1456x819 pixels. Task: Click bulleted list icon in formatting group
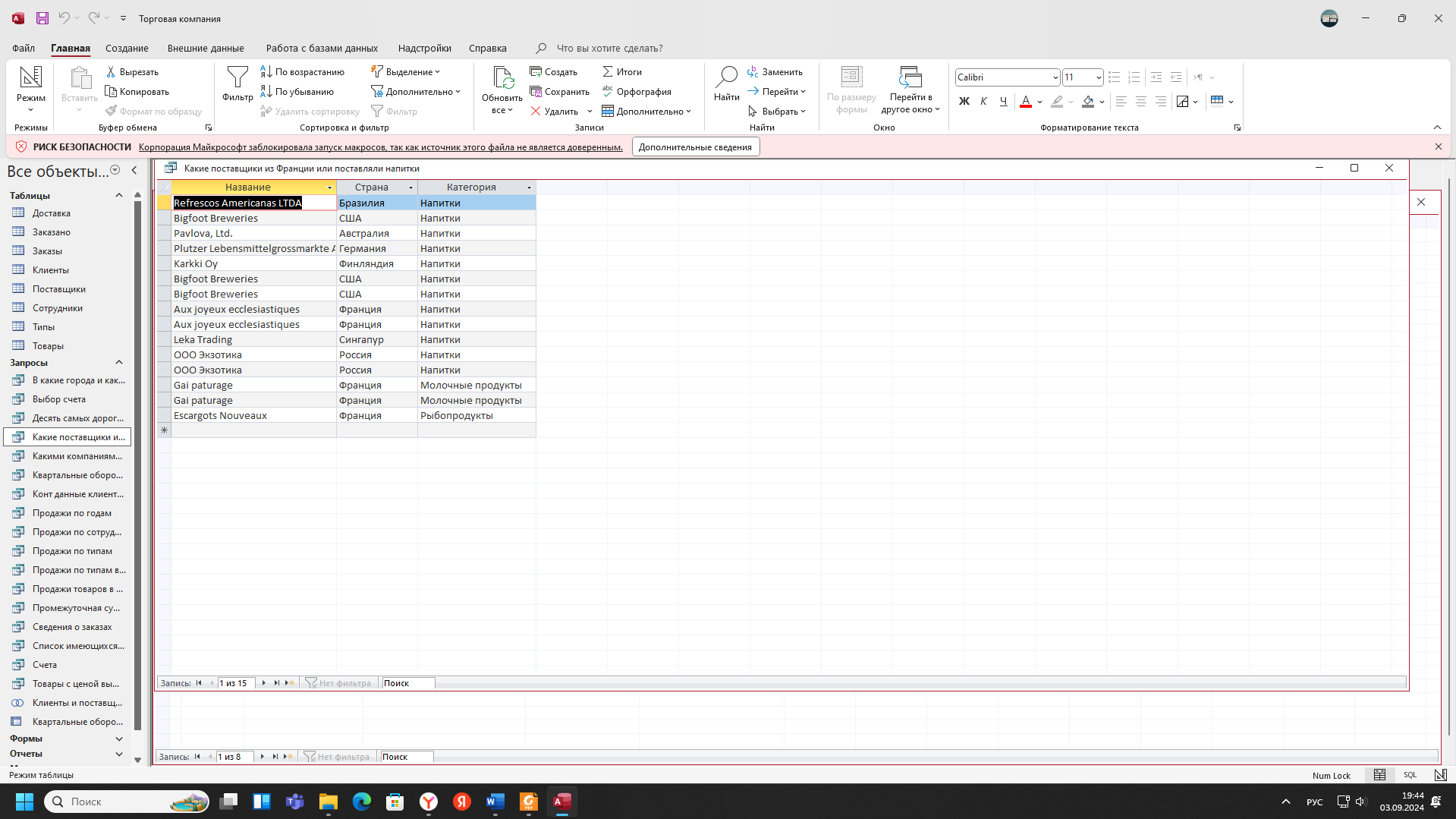click(1114, 77)
